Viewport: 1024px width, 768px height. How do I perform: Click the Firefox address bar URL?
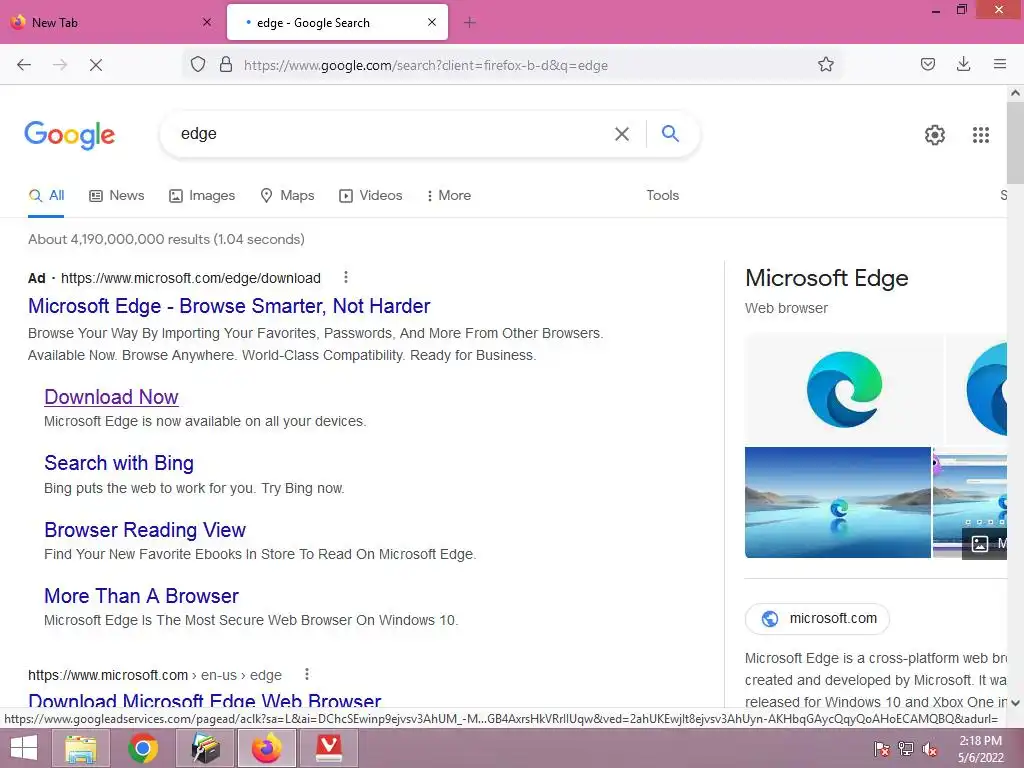426,65
